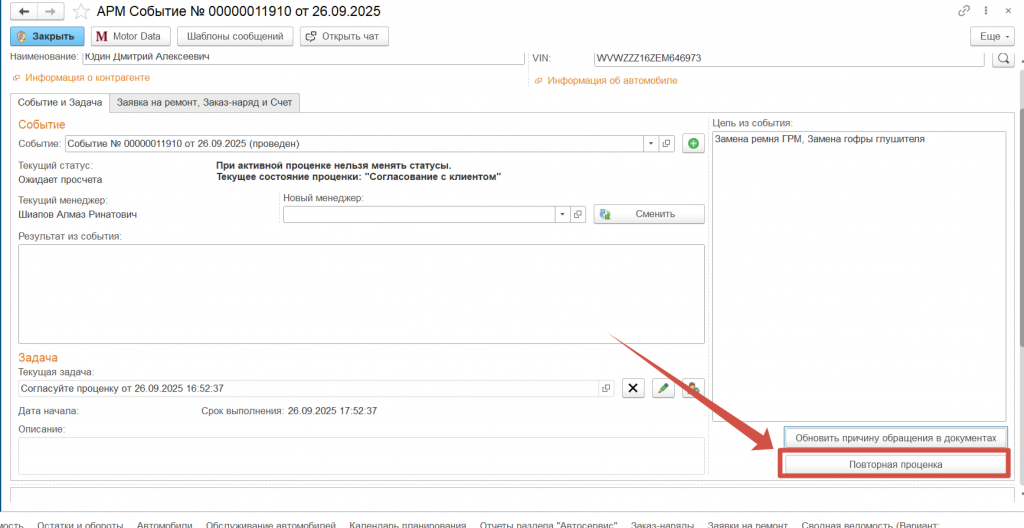Click the VIN search magnifier icon
The width and height of the screenshot is (1024, 528).
pos(1002,59)
